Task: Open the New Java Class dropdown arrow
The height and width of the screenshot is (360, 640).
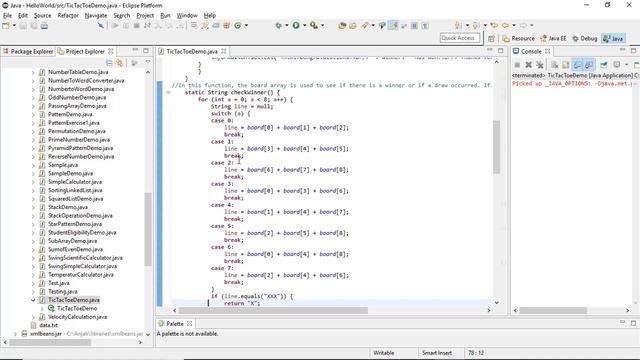Action: pos(246,26)
